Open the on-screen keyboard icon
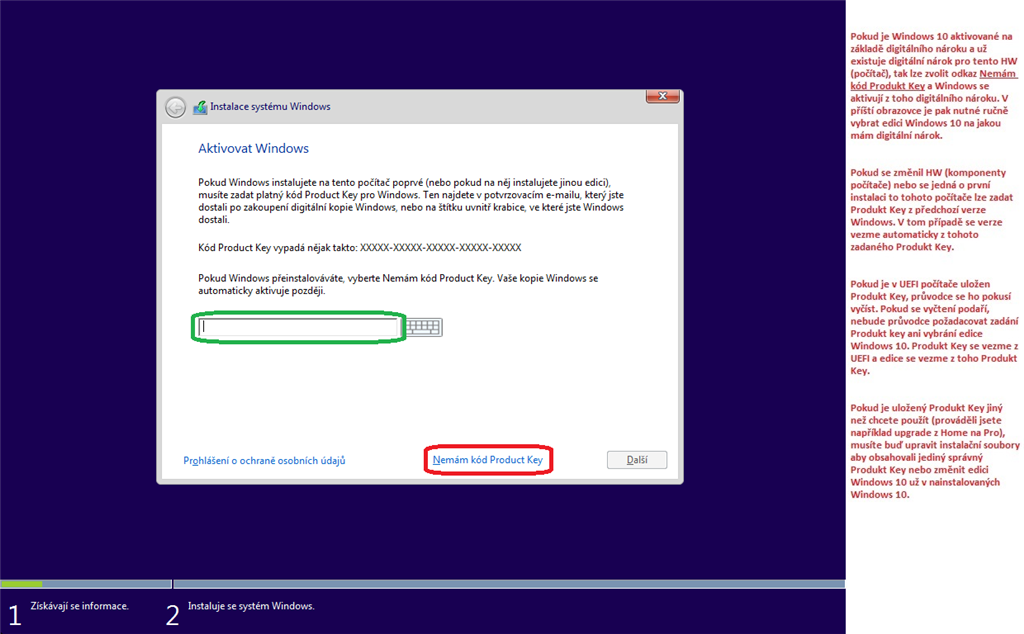 [423, 326]
